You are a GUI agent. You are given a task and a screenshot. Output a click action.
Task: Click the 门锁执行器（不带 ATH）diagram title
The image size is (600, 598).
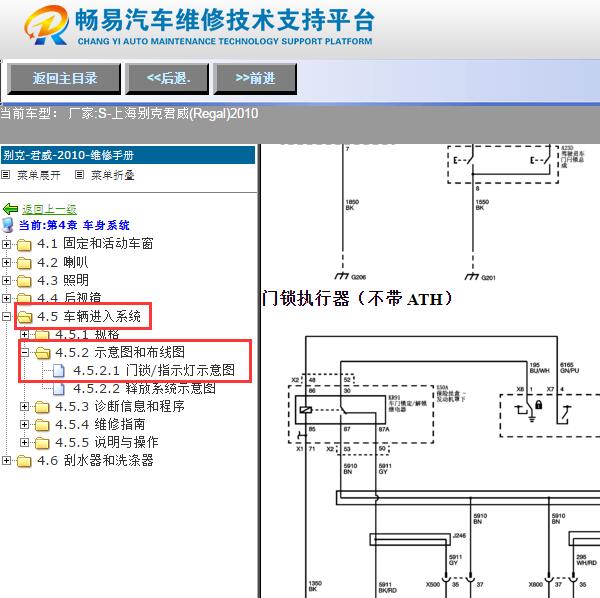pos(357,298)
